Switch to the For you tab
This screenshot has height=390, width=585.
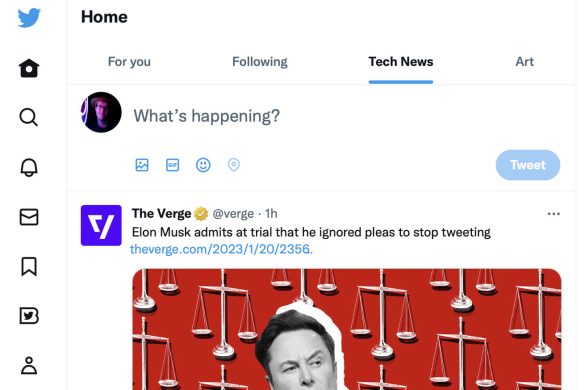coord(129,62)
